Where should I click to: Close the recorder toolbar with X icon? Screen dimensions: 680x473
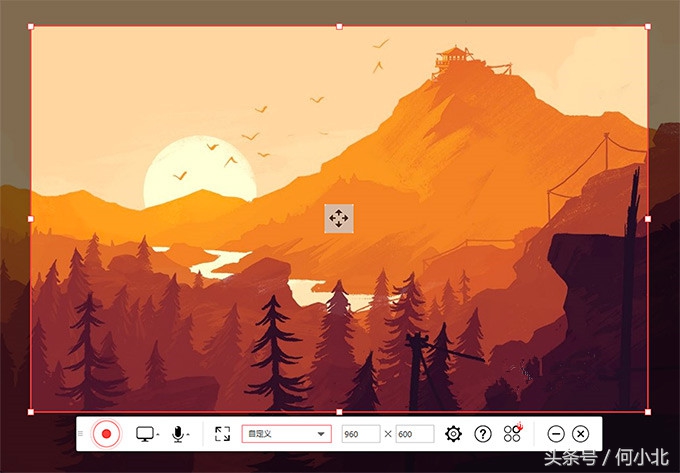581,434
